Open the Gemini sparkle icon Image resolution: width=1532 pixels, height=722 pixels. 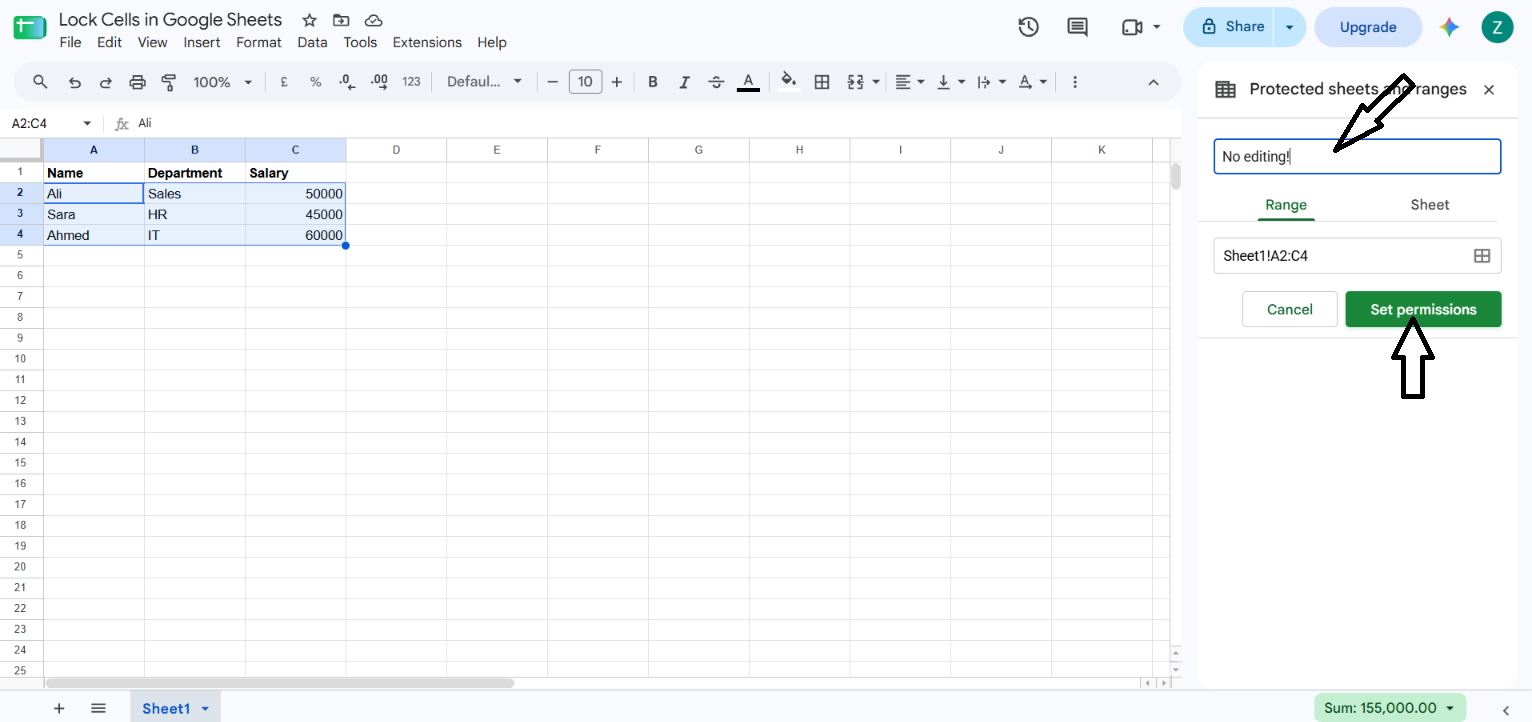[x=1450, y=27]
